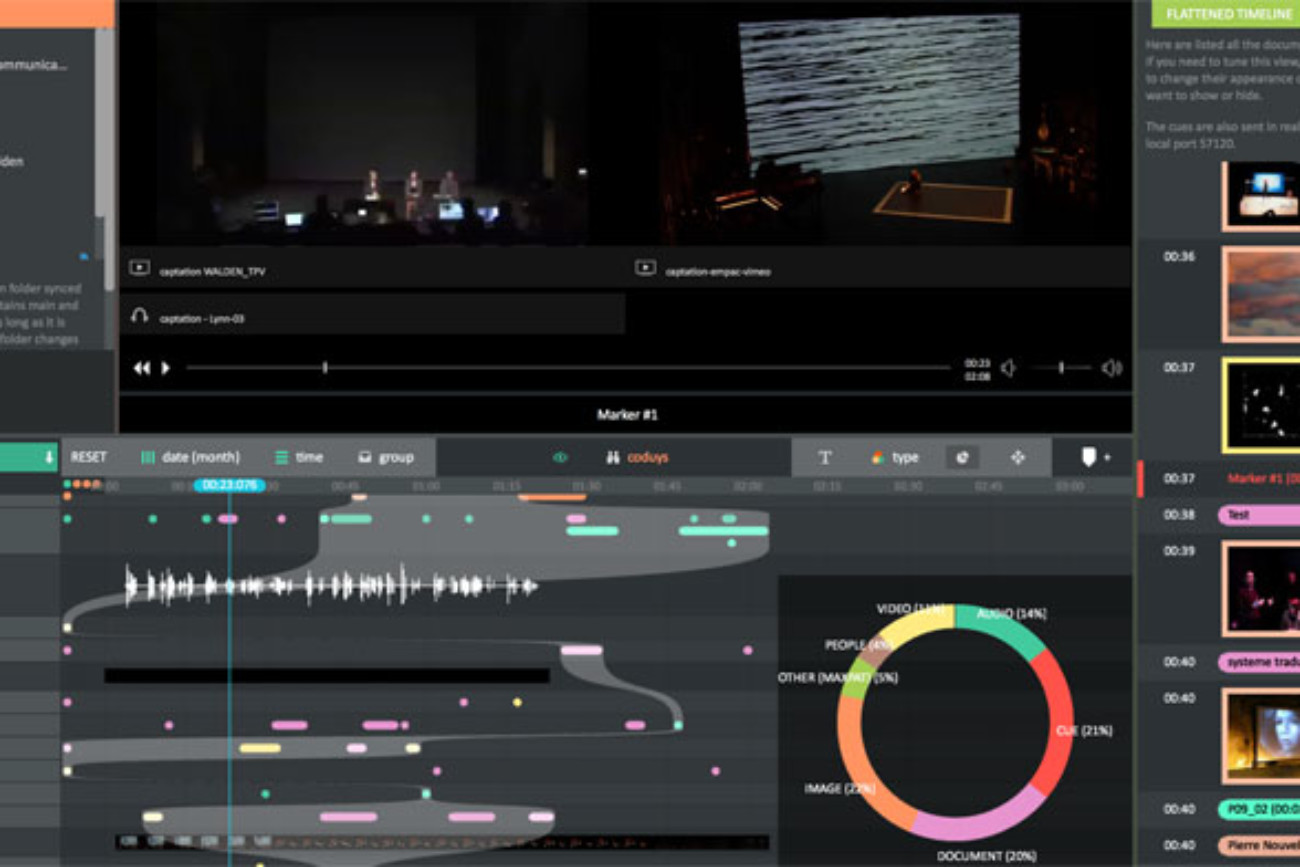1300x867 pixels.
Task: Click the RESET button
Action: (88, 458)
